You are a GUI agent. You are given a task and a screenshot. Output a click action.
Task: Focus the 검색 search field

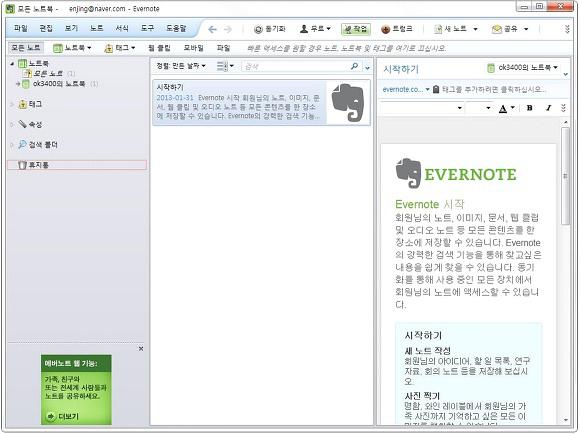[x=296, y=67]
